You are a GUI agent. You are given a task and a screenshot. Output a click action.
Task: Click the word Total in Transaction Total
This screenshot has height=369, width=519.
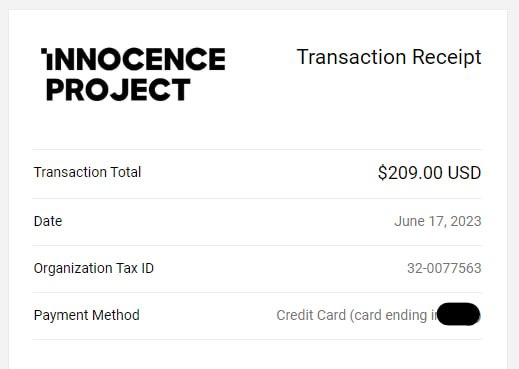click(x=126, y=172)
